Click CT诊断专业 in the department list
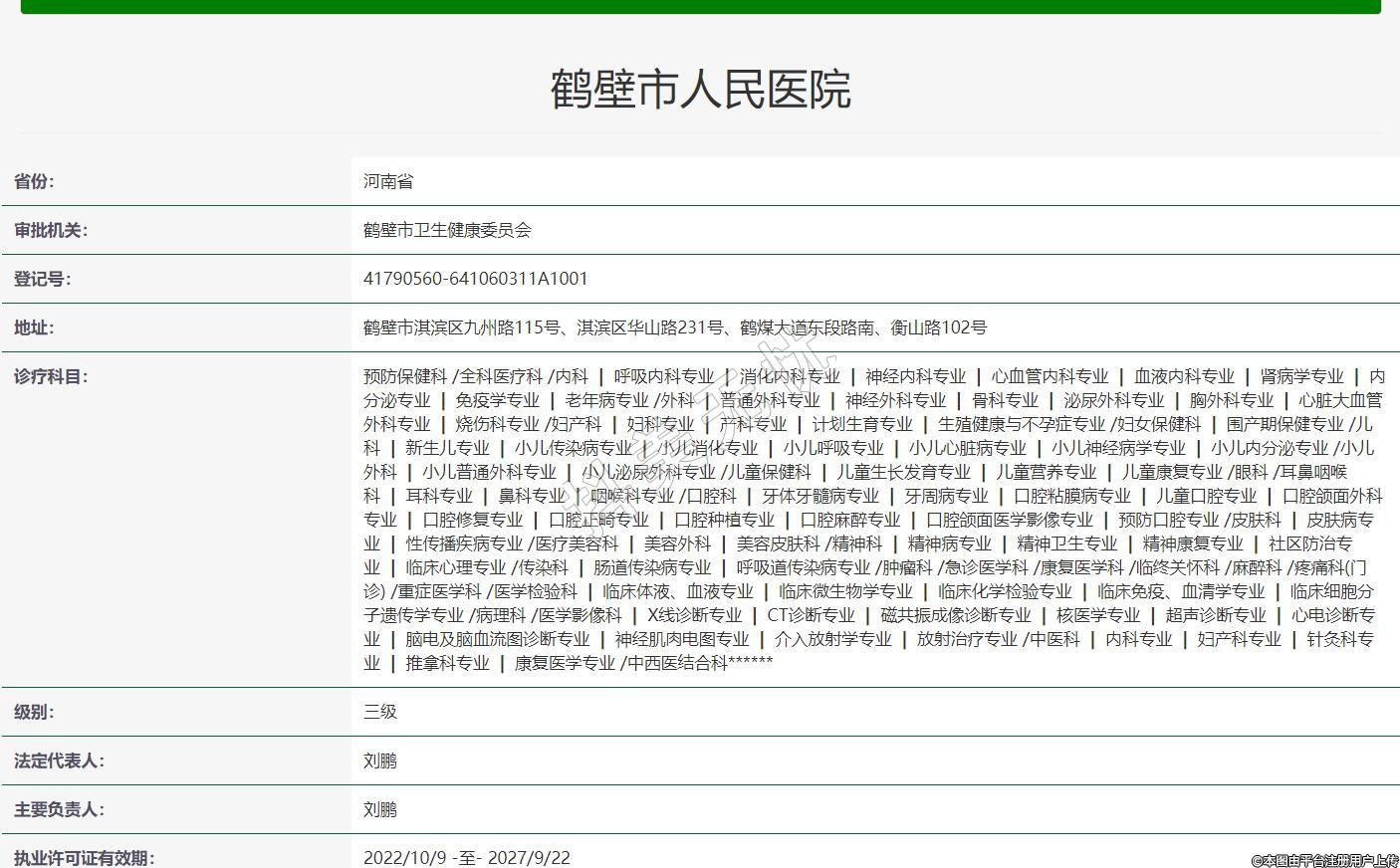1400x868 pixels. pos(811,615)
